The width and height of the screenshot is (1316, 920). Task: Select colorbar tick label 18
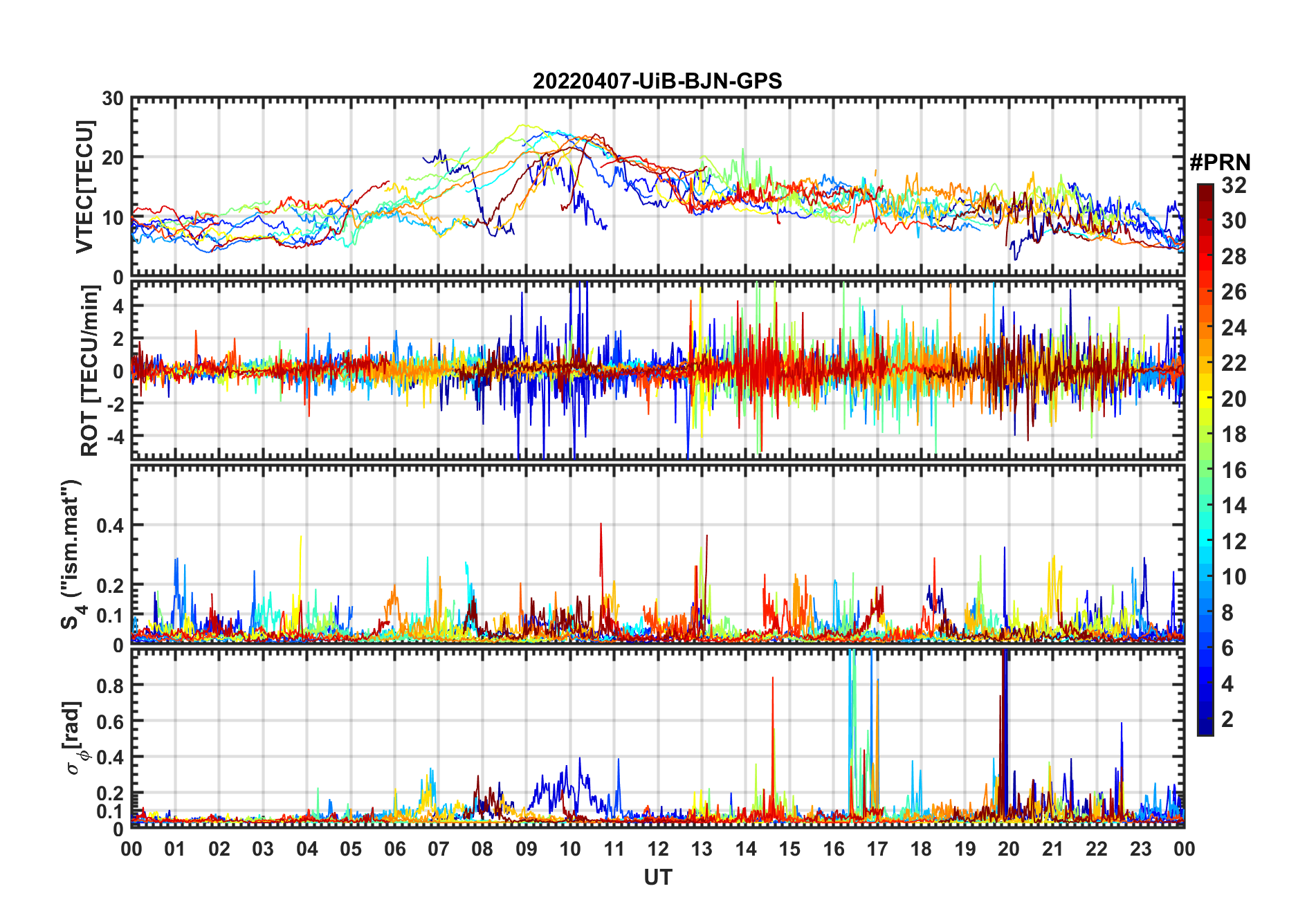(1234, 434)
